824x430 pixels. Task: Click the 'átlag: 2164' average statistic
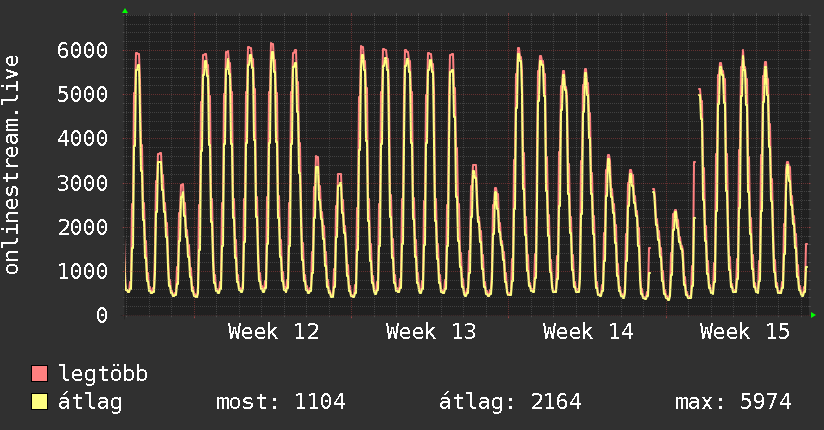click(x=510, y=403)
